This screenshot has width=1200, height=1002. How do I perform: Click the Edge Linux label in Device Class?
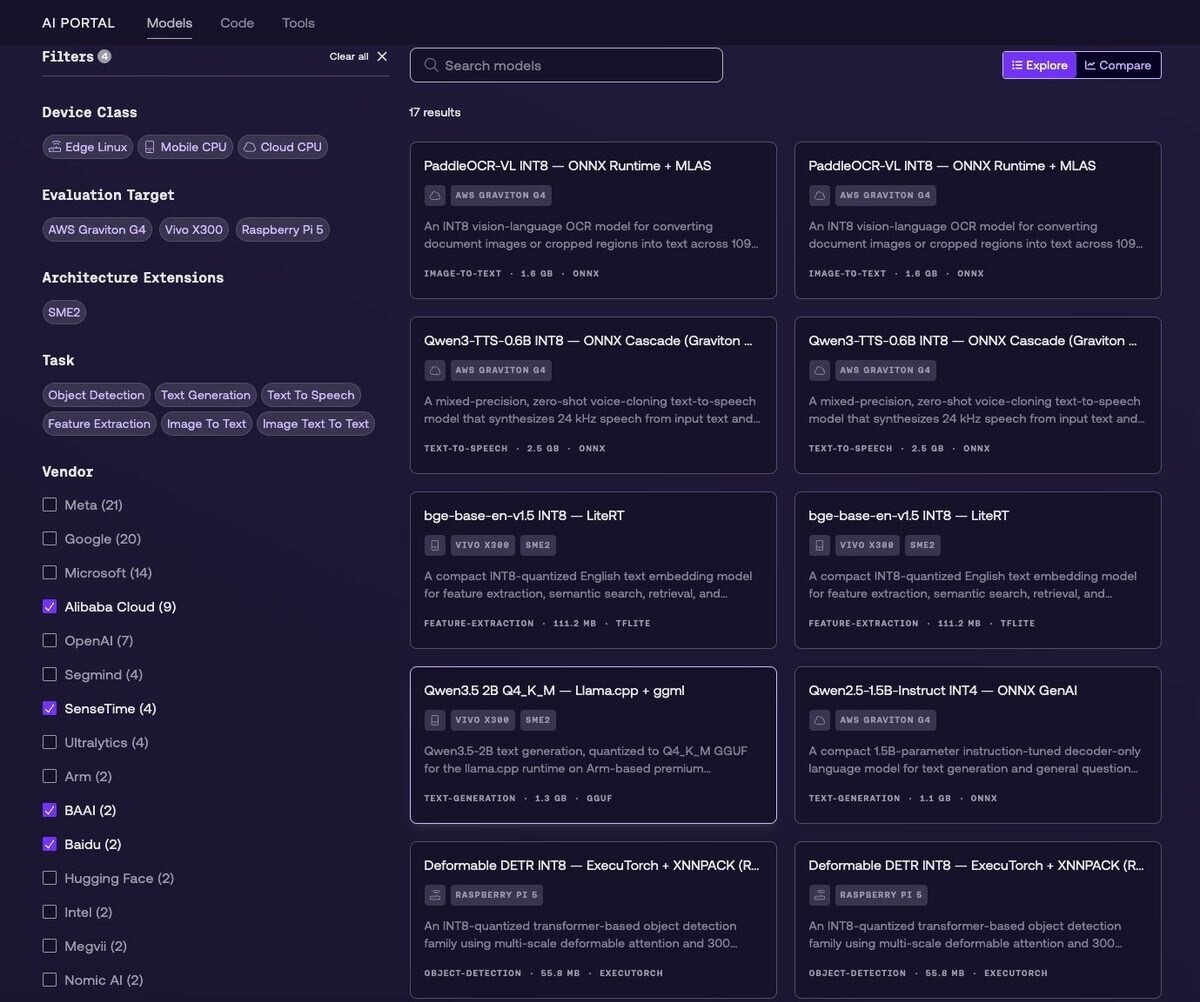(x=96, y=147)
